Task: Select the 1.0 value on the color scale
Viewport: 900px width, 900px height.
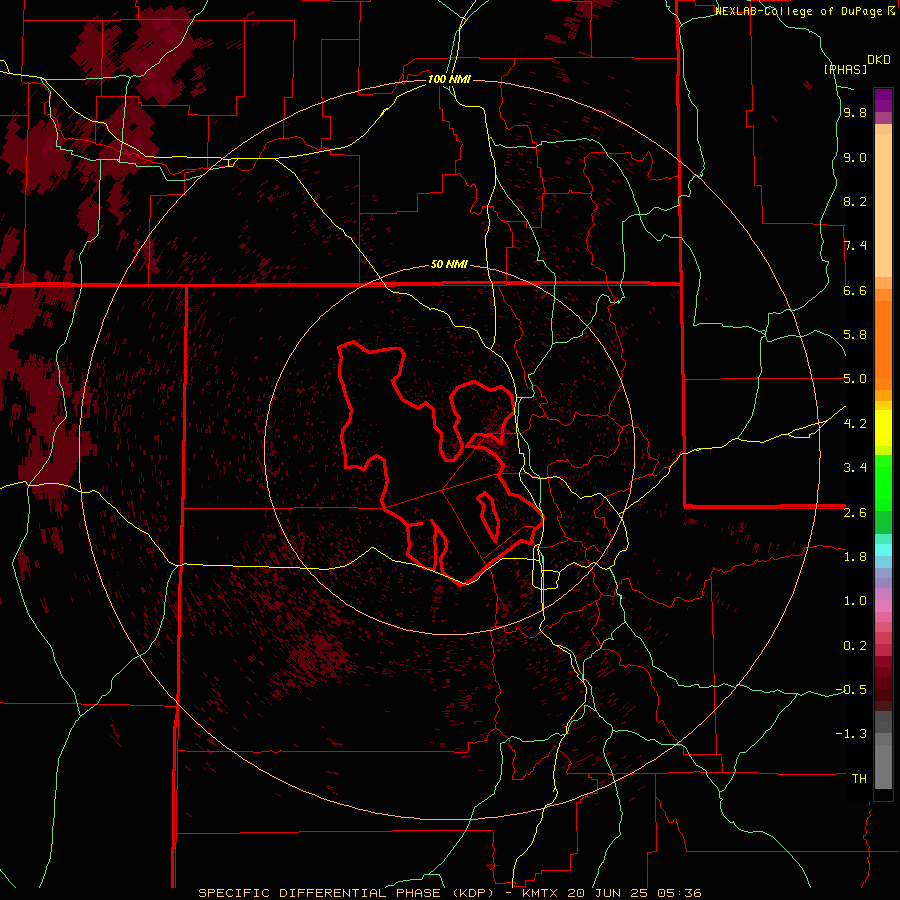Action: 855,600
